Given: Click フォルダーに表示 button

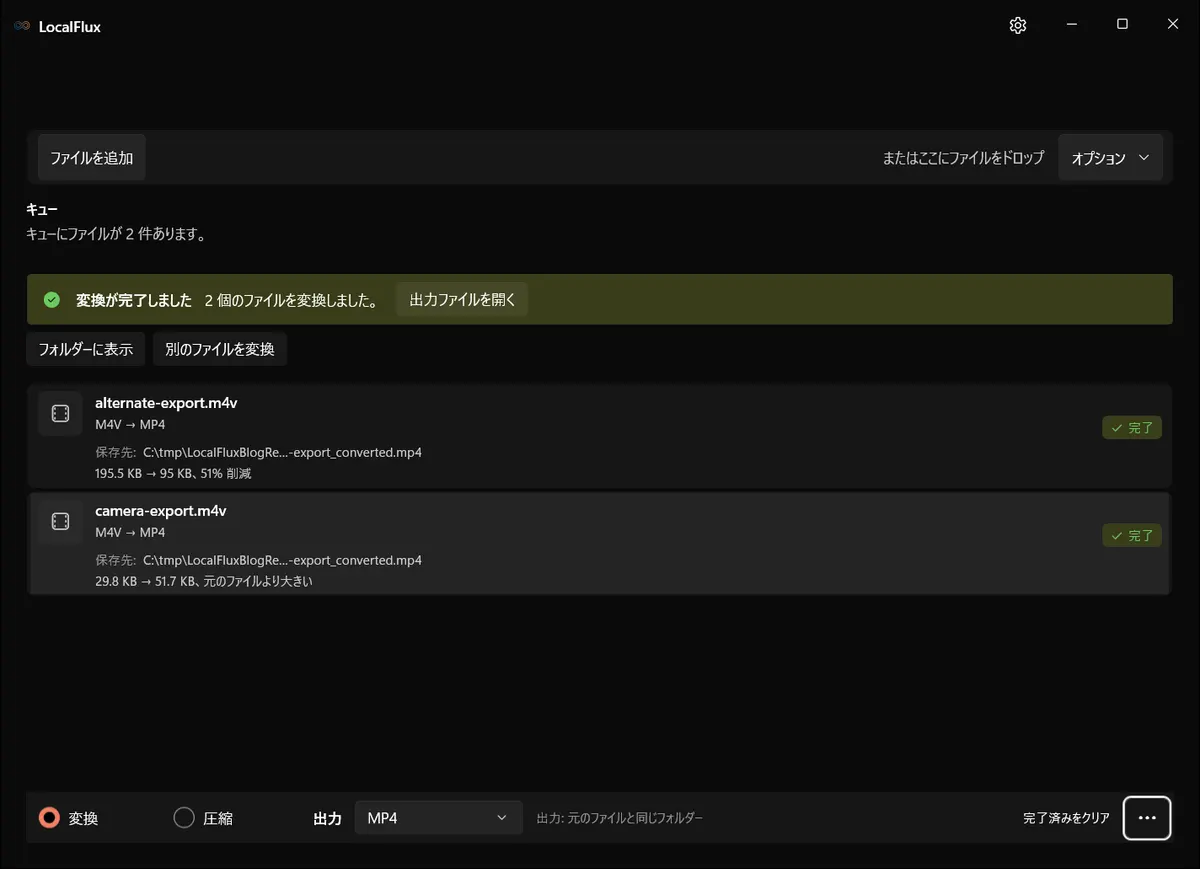Looking at the screenshot, I should (x=86, y=349).
